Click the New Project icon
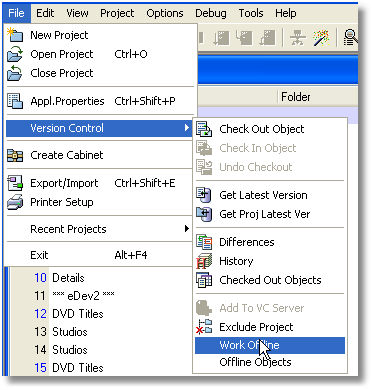This screenshot has width=372, height=390. pyautogui.click(x=15, y=35)
